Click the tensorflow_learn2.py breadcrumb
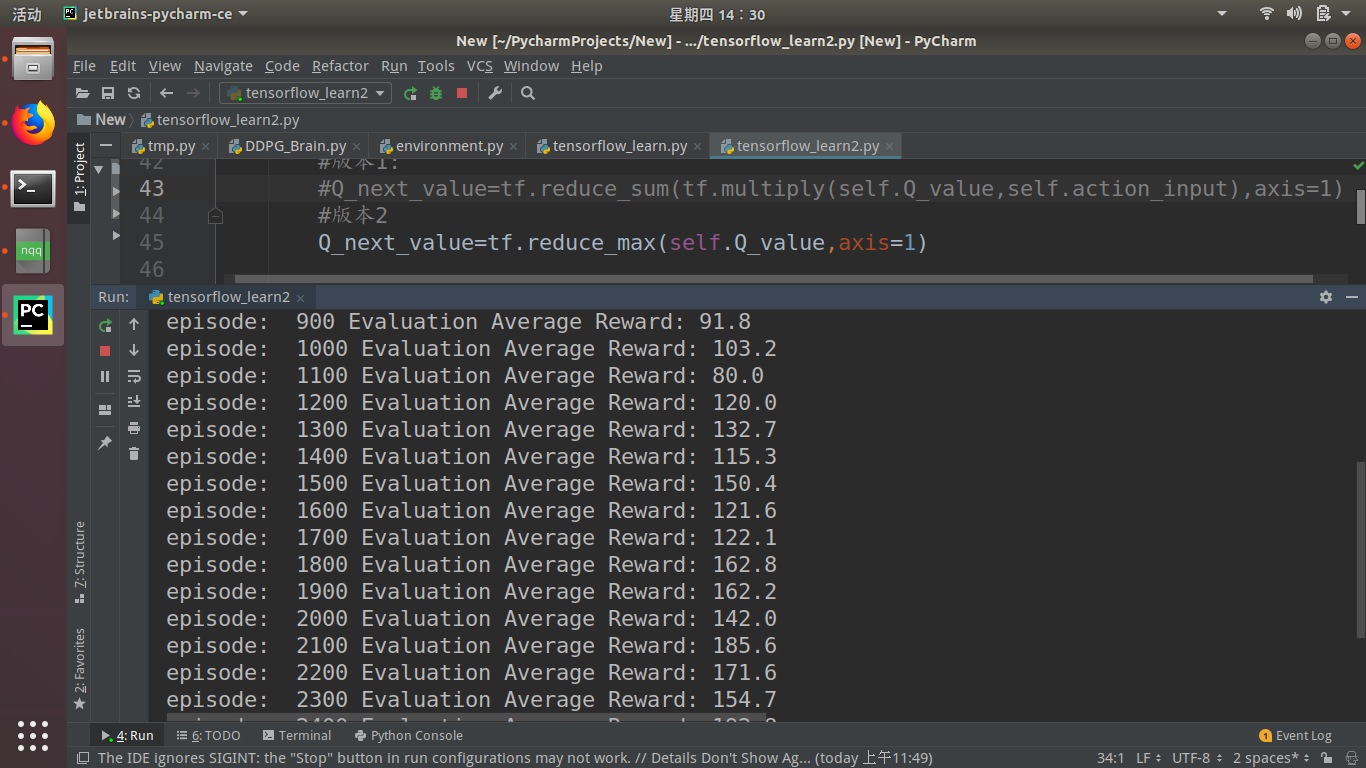The height and width of the screenshot is (768, 1366). point(220,120)
